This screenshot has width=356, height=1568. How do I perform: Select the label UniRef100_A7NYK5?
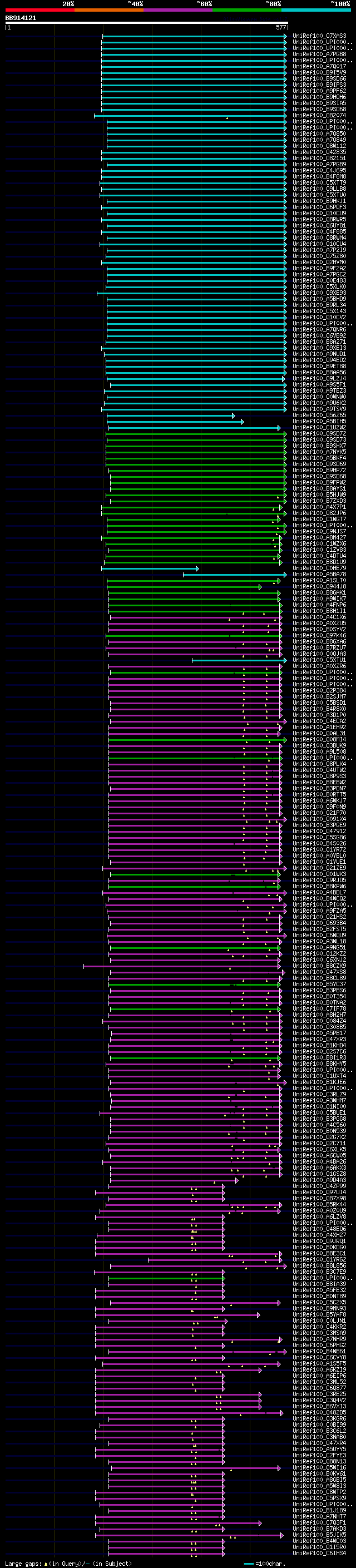(x=319, y=452)
